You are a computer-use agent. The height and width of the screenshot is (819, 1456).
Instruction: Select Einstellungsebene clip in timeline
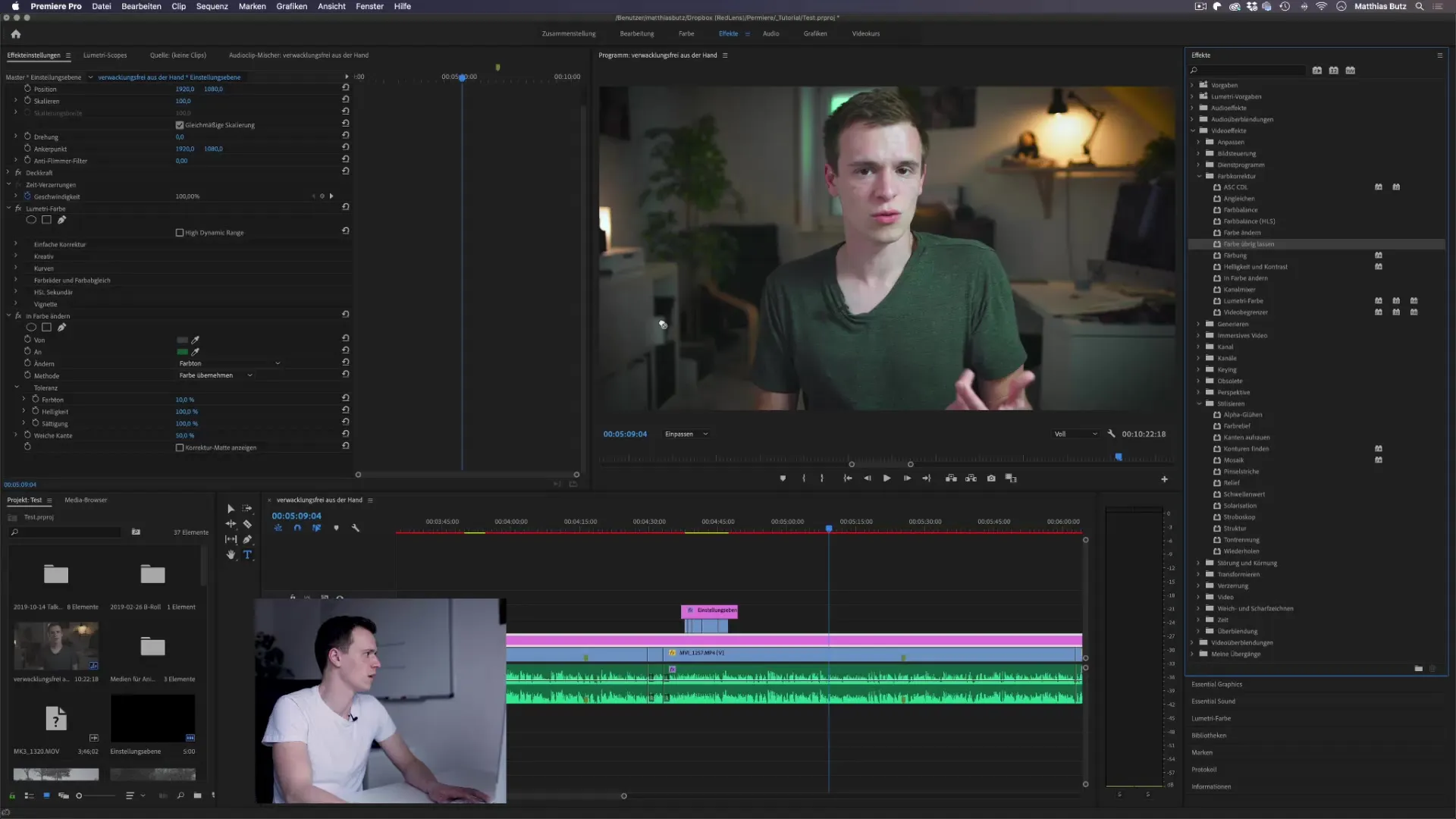pos(710,610)
